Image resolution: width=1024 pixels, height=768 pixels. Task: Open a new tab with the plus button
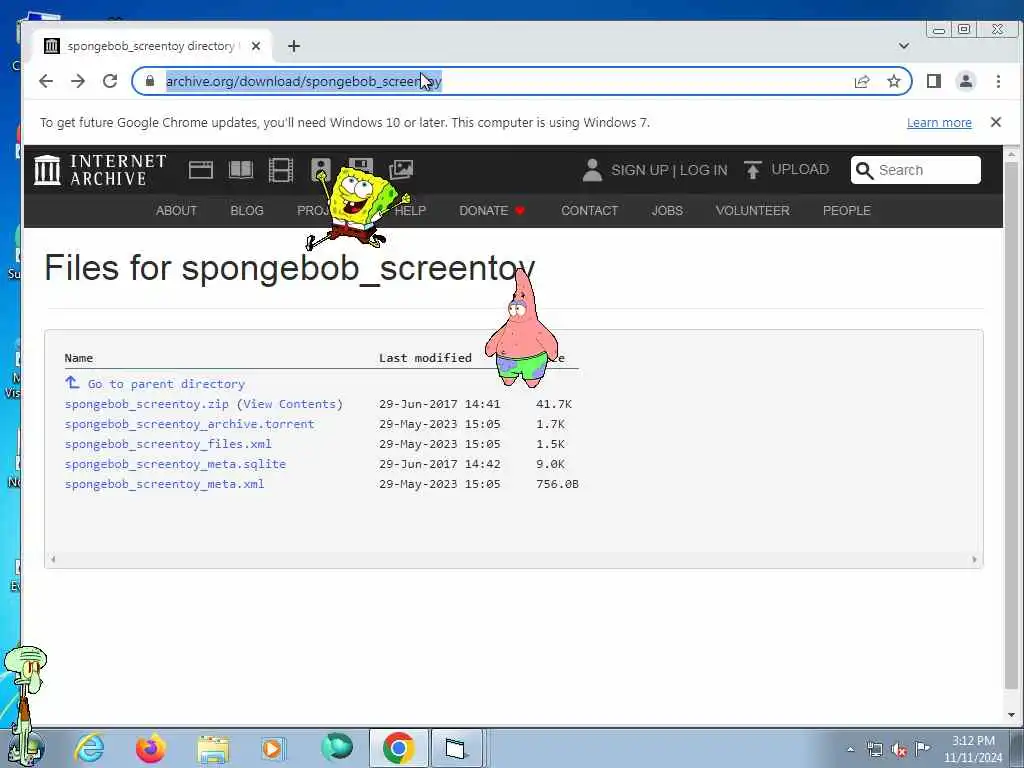[x=294, y=46]
